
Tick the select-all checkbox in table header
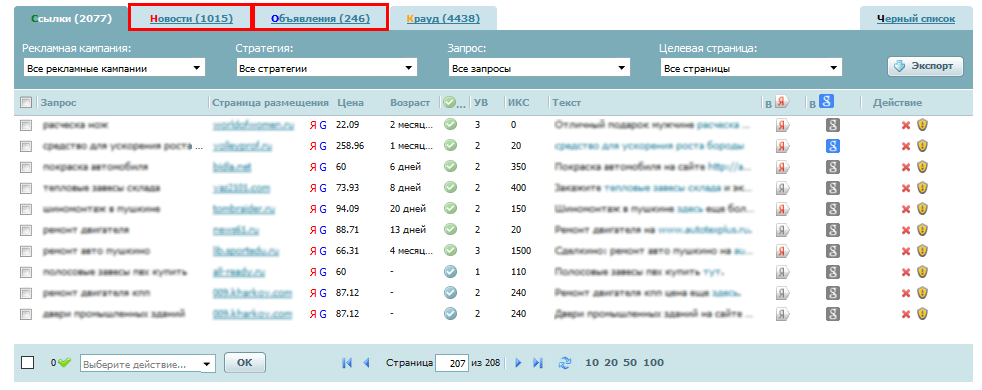(26, 102)
